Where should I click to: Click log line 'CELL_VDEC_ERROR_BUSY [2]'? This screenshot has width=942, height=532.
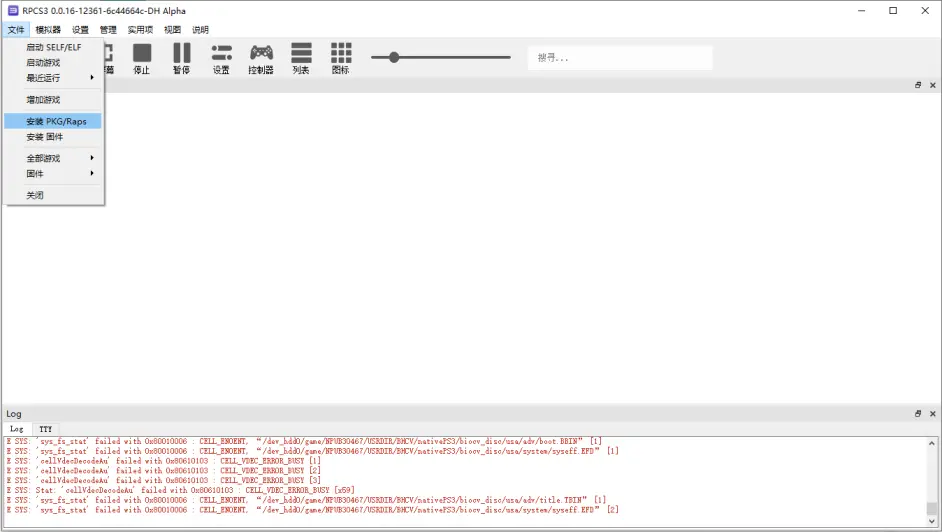point(163,470)
